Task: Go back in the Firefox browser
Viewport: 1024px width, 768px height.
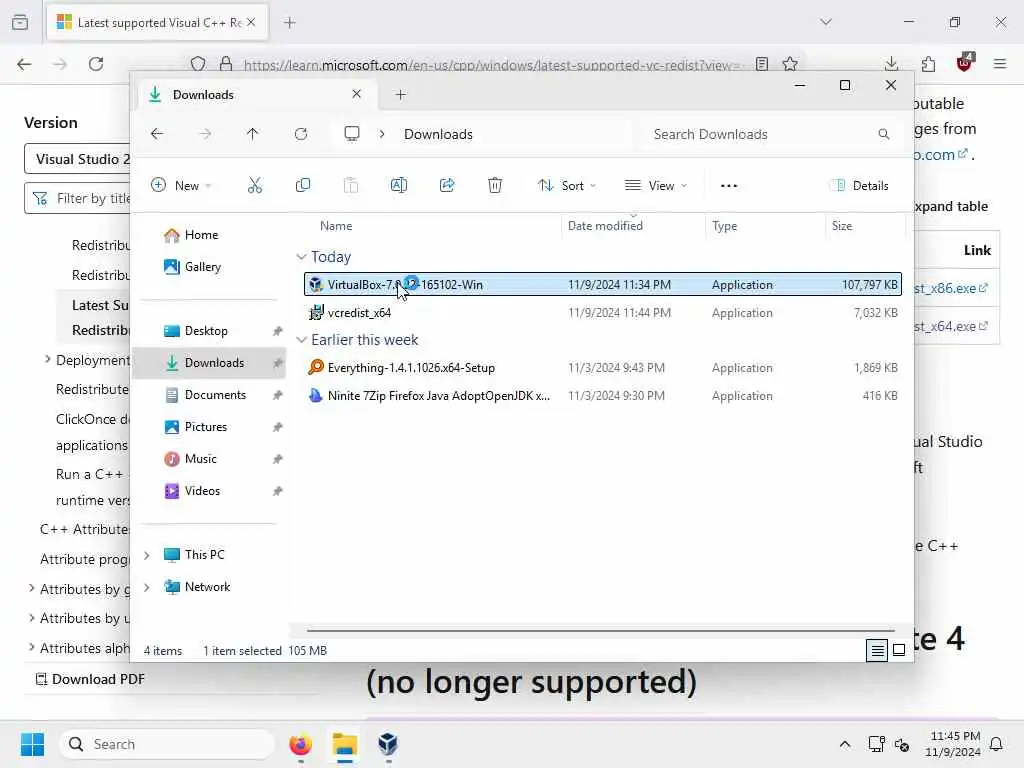Action: [24, 64]
